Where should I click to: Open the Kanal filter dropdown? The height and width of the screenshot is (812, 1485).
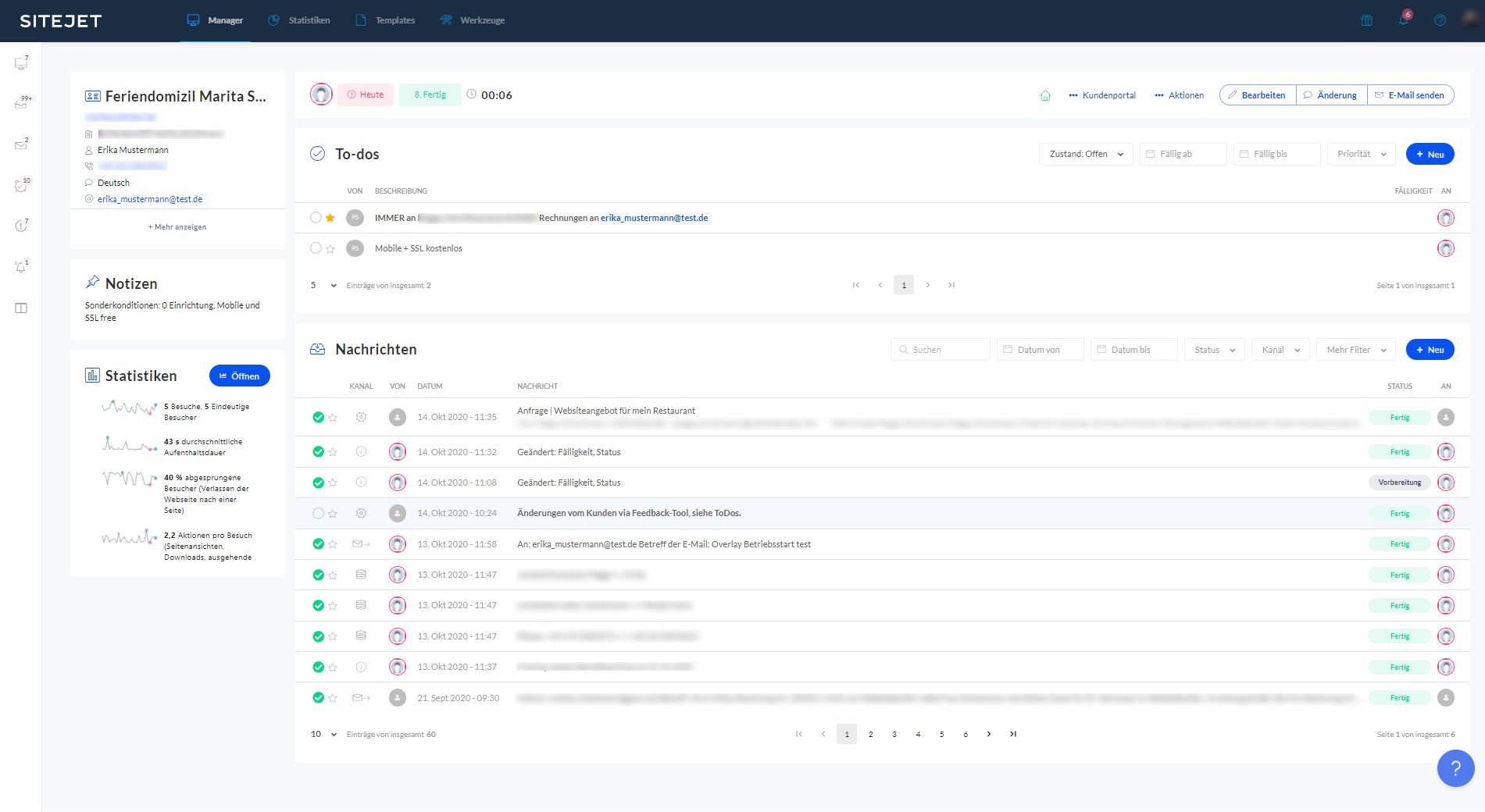click(1280, 350)
